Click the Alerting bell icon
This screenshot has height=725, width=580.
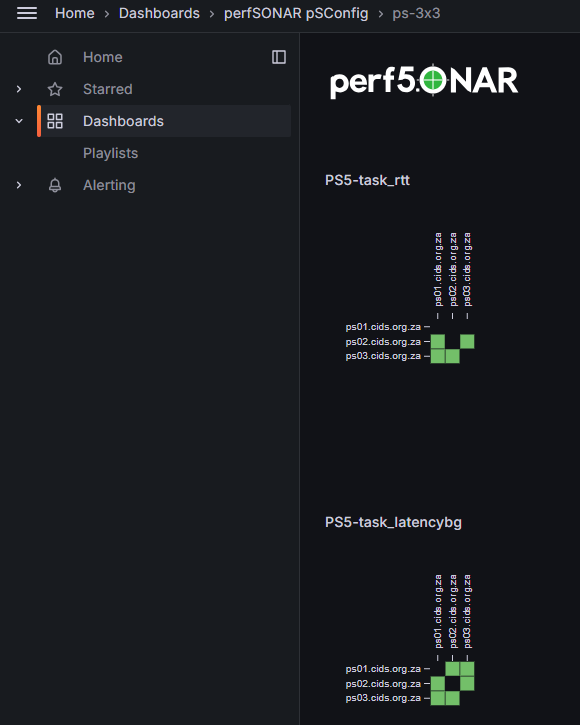(x=55, y=185)
